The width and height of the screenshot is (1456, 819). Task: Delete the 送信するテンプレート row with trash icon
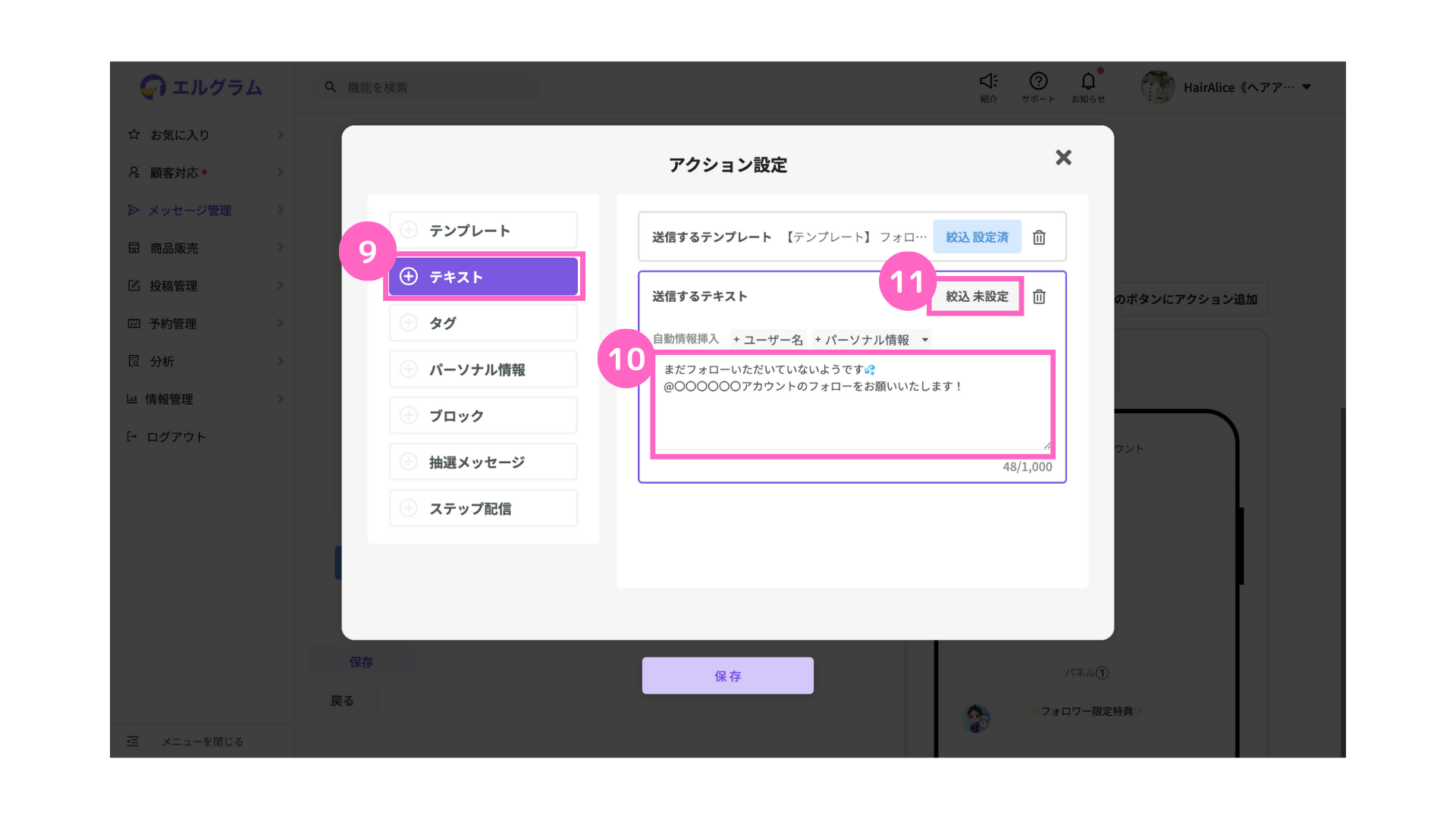(1039, 237)
